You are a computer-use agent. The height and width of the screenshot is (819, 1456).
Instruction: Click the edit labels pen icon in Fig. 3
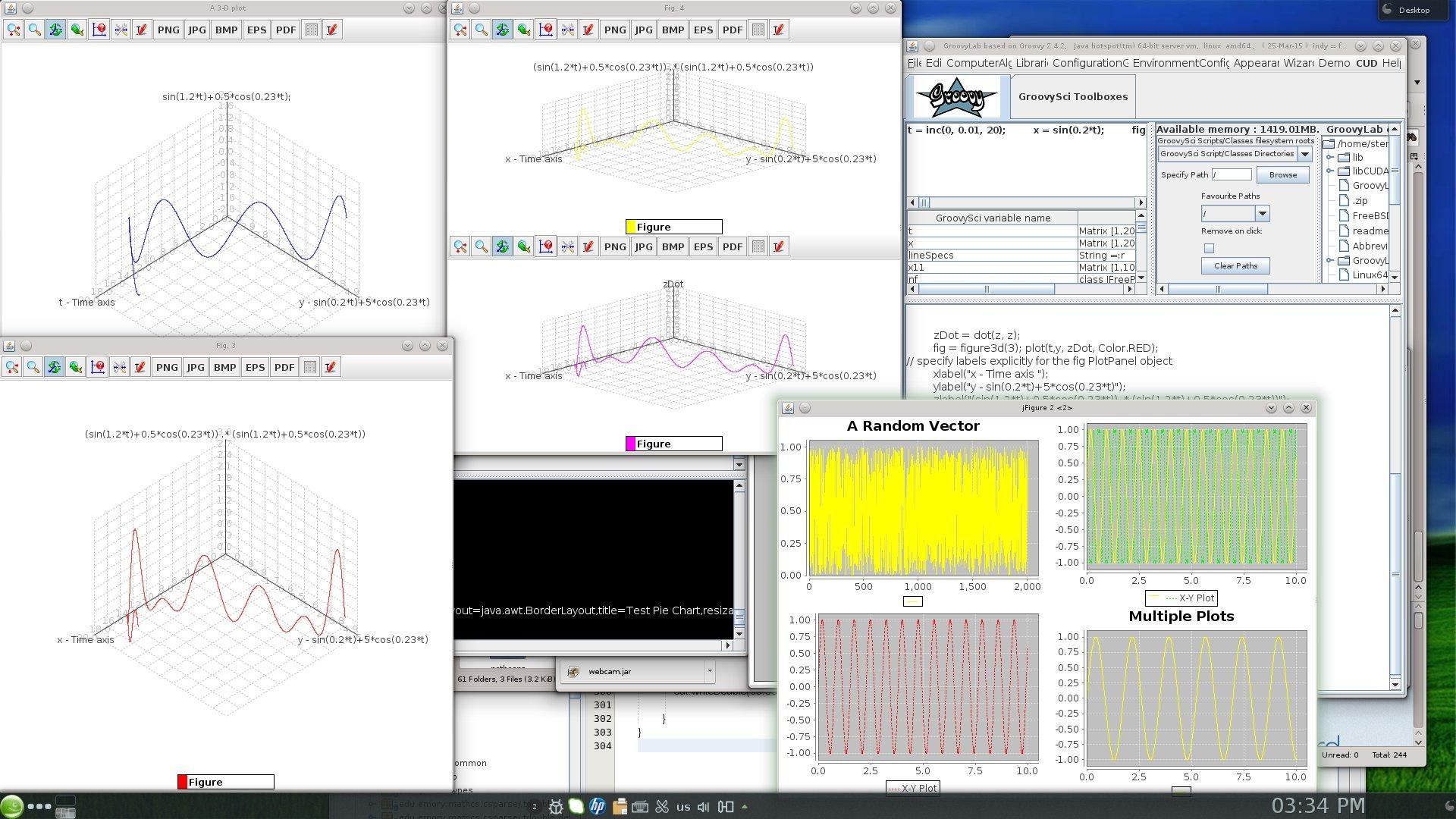(140, 367)
